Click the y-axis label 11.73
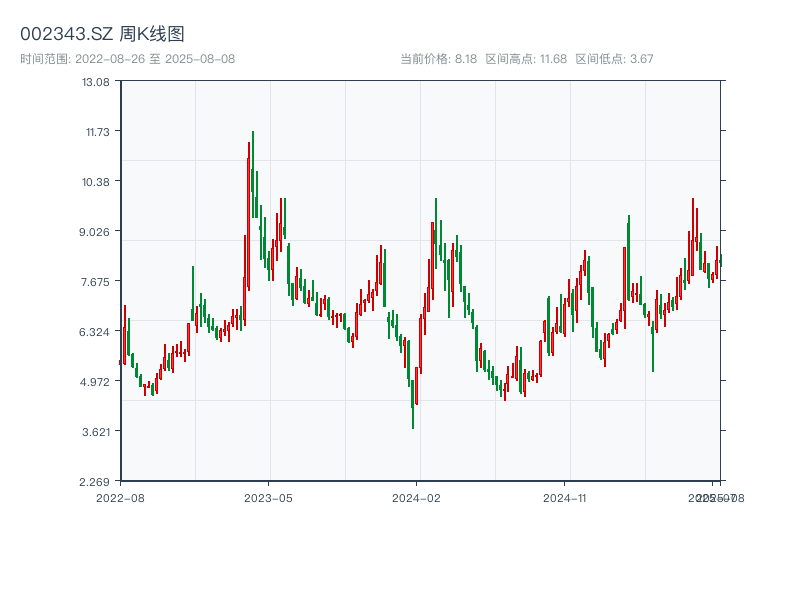The image size is (800, 600). click(x=97, y=132)
